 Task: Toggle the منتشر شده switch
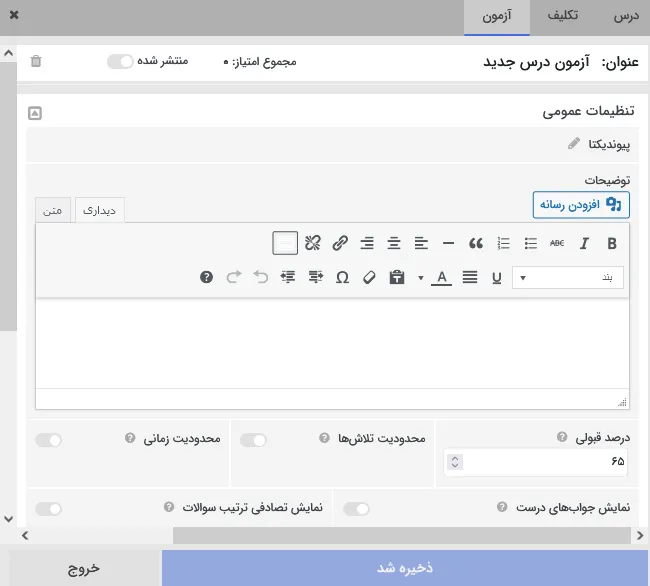(120, 62)
